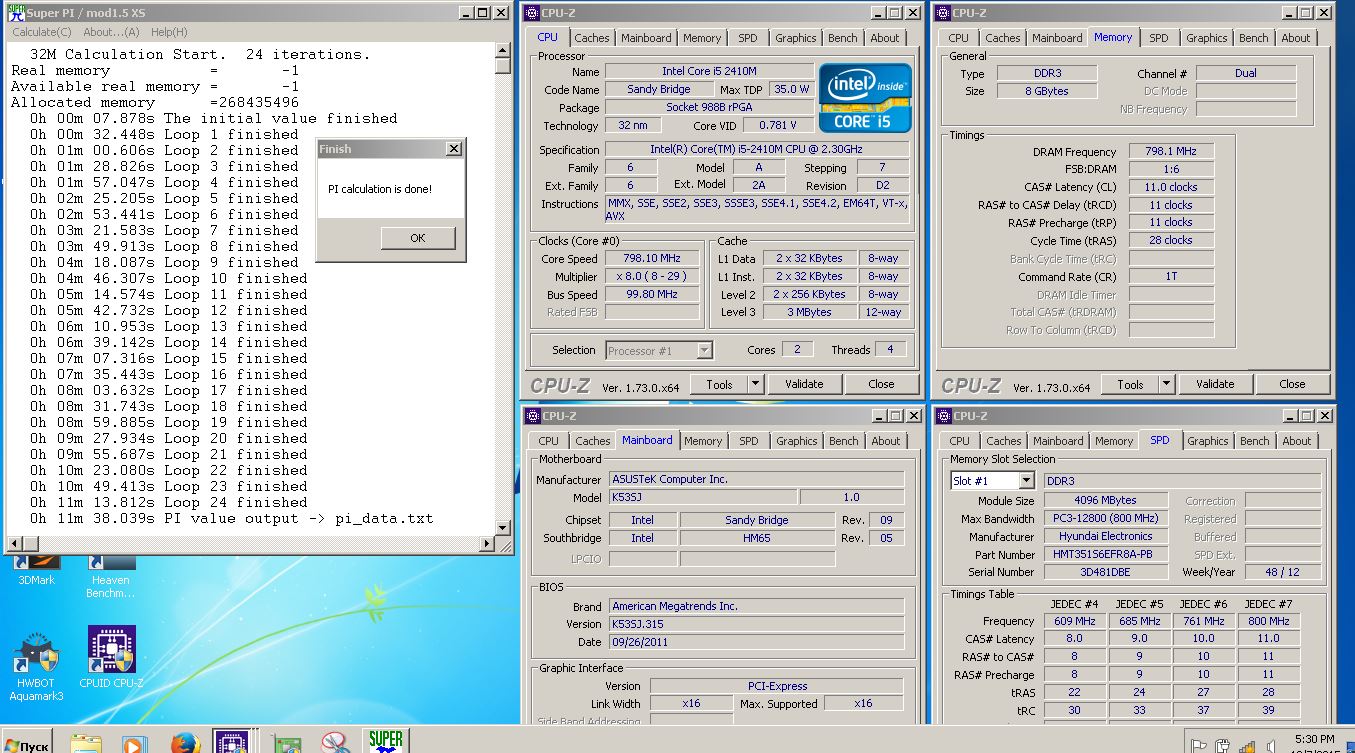Expand Tools arrow in Memory tab window
This screenshot has width=1355, height=753.
pyautogui.click(x=1166, y=384)
